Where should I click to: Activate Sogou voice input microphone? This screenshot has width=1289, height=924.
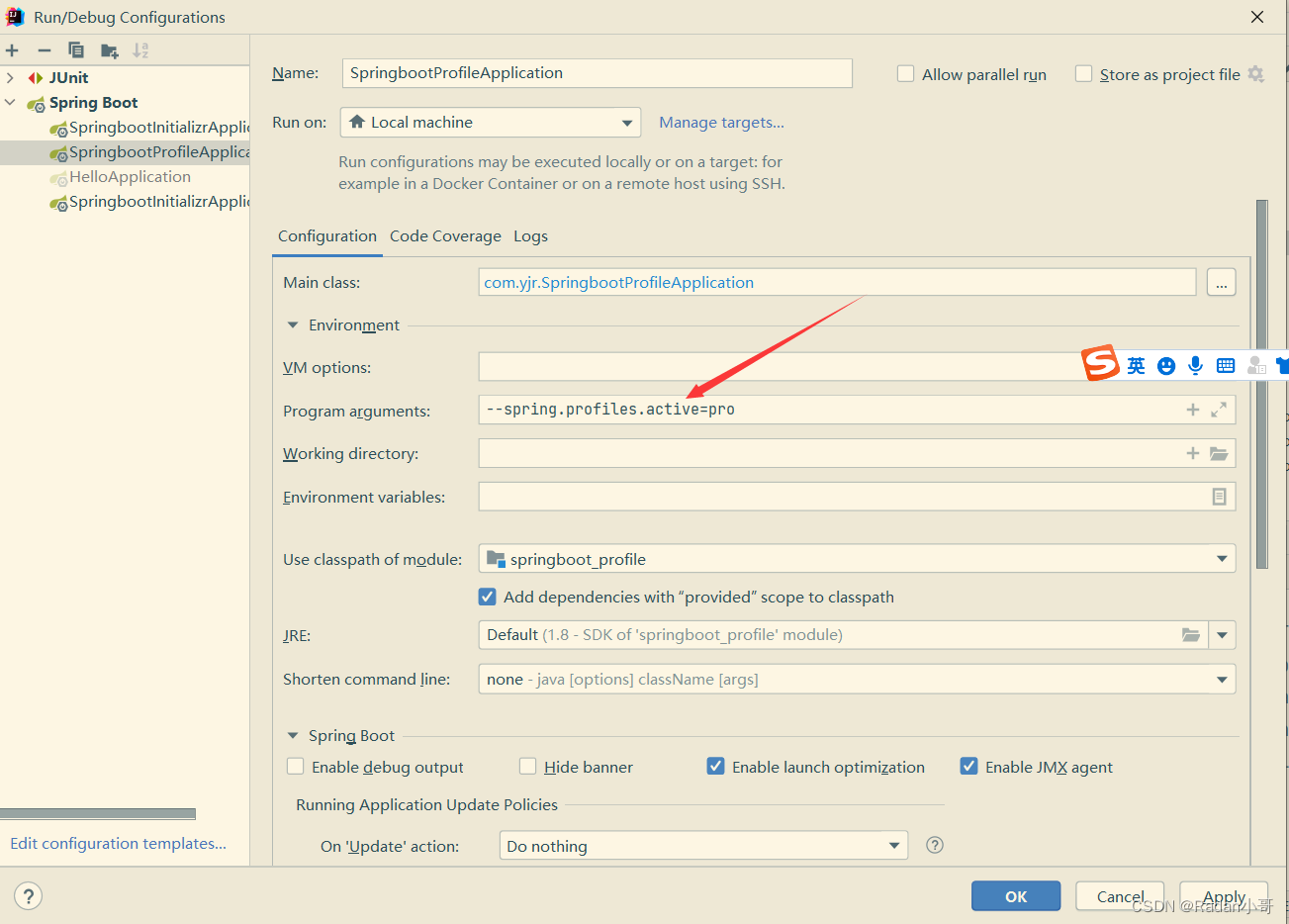1196,366
